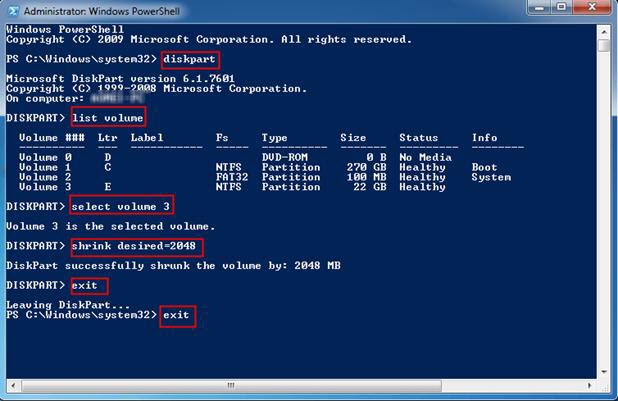Click the final exit command at PS prompt

tap(175, 315)
